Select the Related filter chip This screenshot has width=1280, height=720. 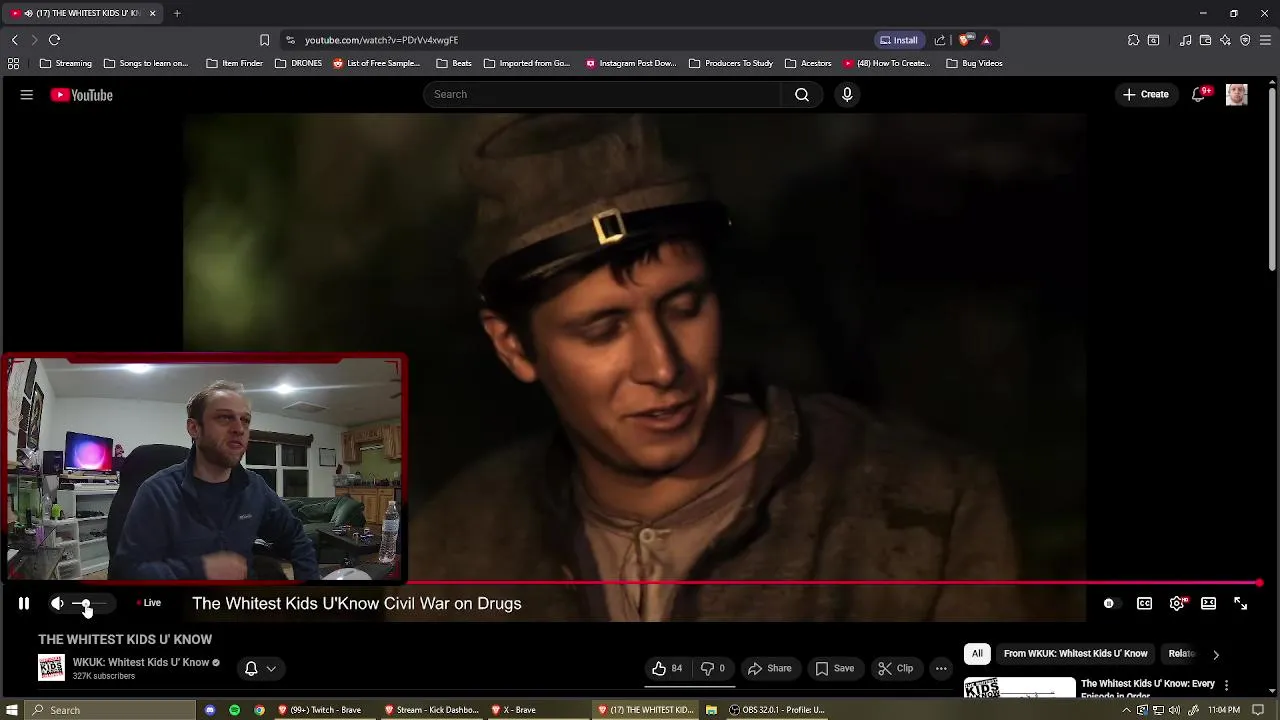click(x=1182, y=653)
